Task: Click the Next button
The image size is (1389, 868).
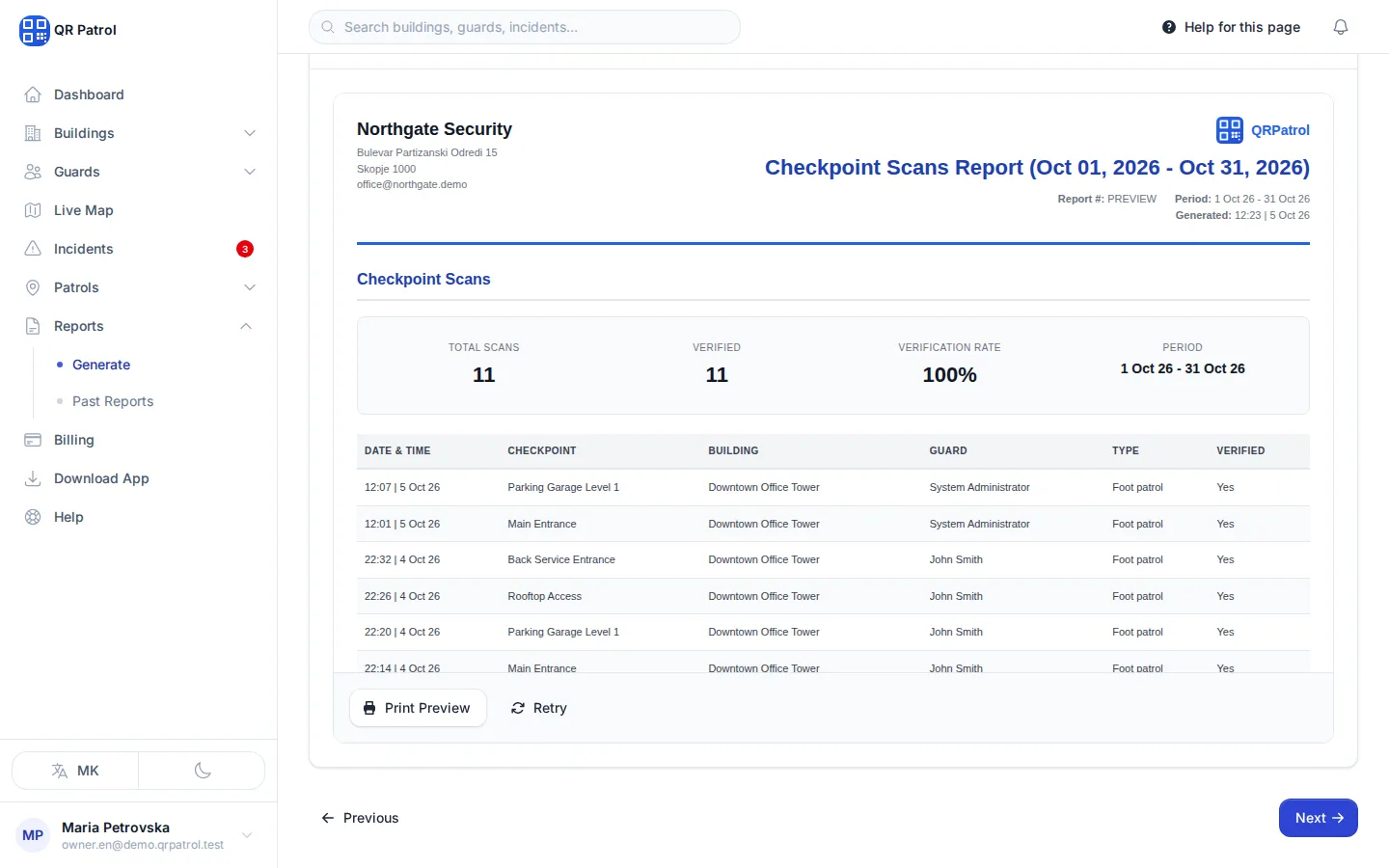Action: point(1319,818)
